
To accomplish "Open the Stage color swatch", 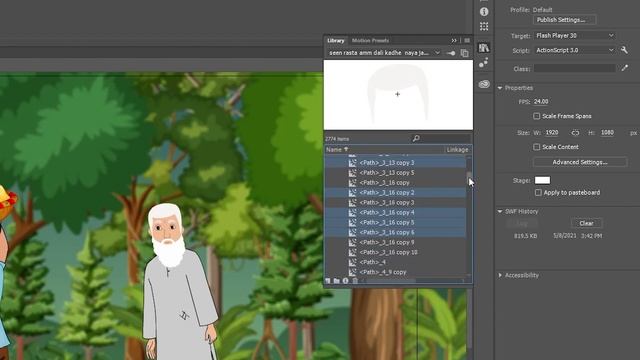I will 542,180.
